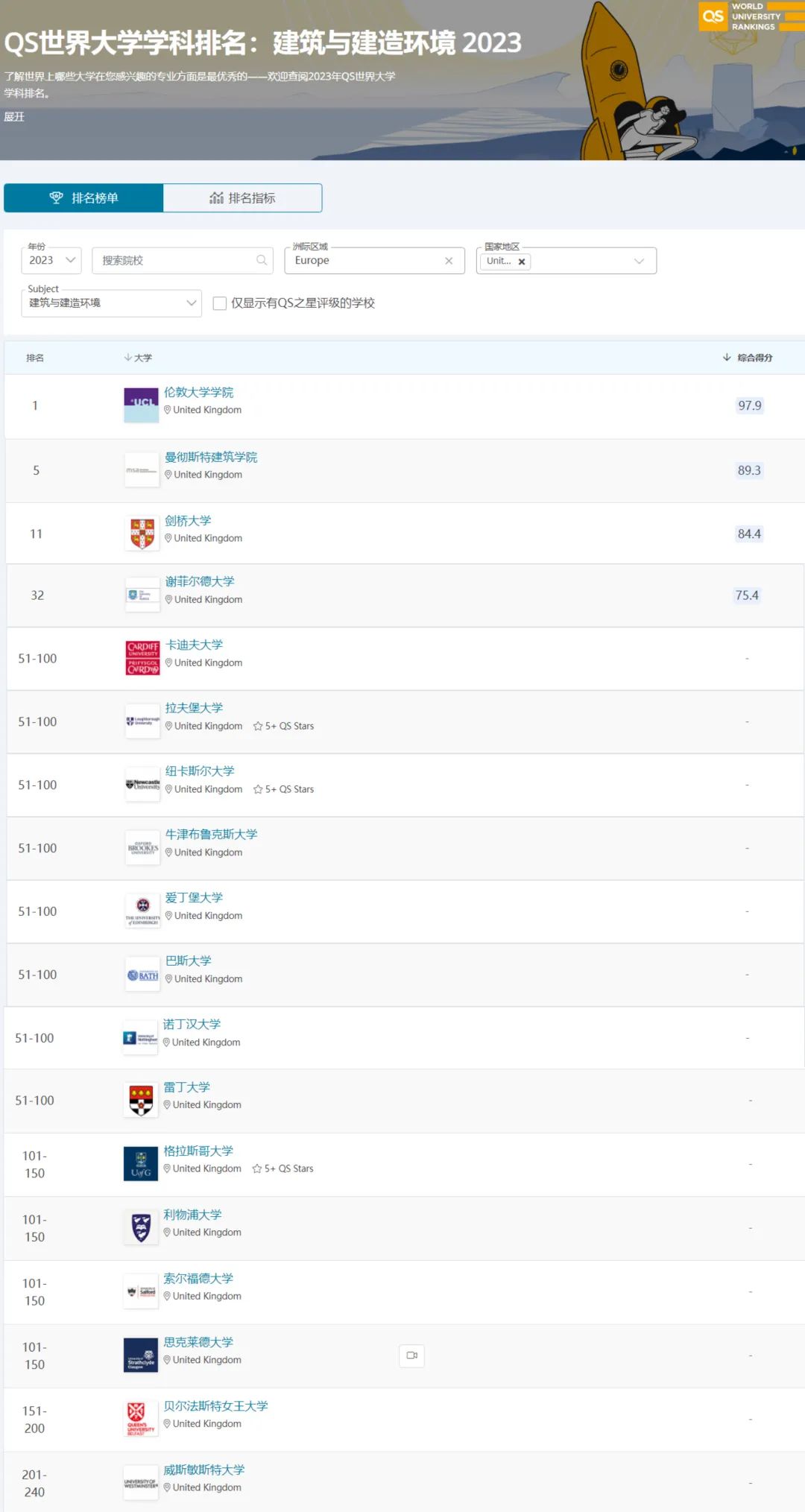Click the 诺丁汉大学 logo

click(140, 1038)
